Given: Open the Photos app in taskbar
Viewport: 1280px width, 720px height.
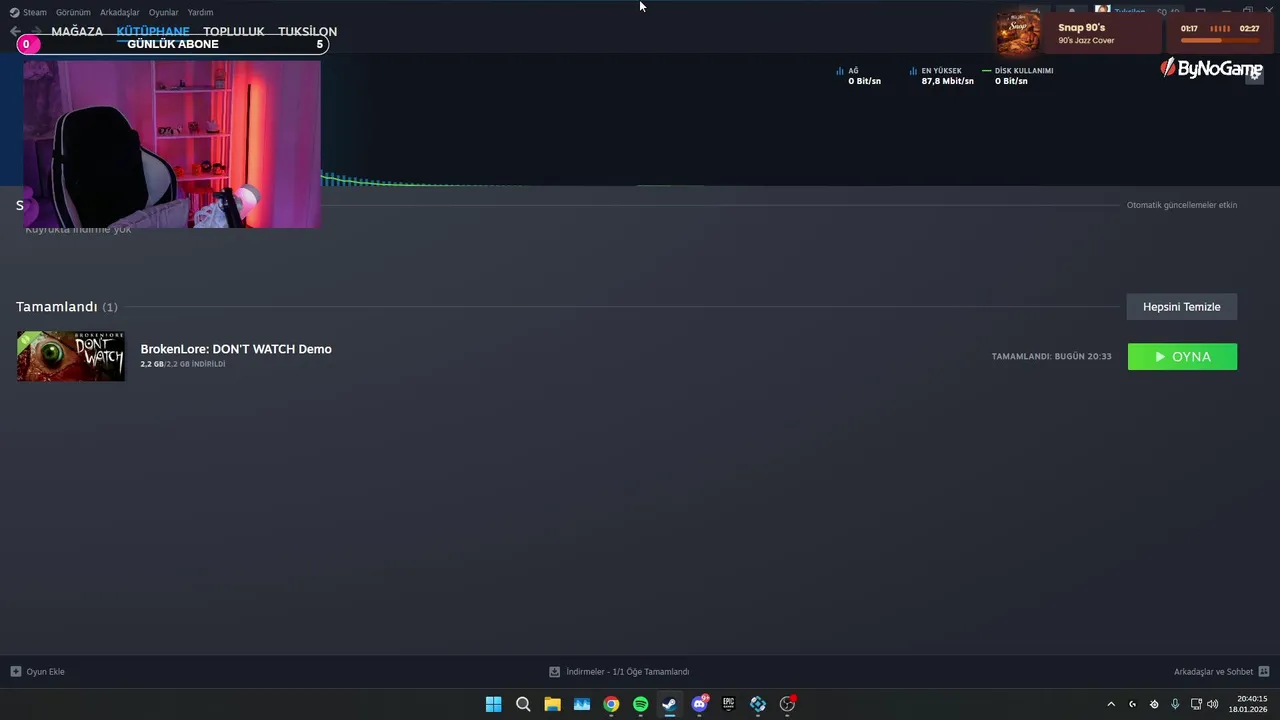Looking at the screenshot, I should (582, 704).
